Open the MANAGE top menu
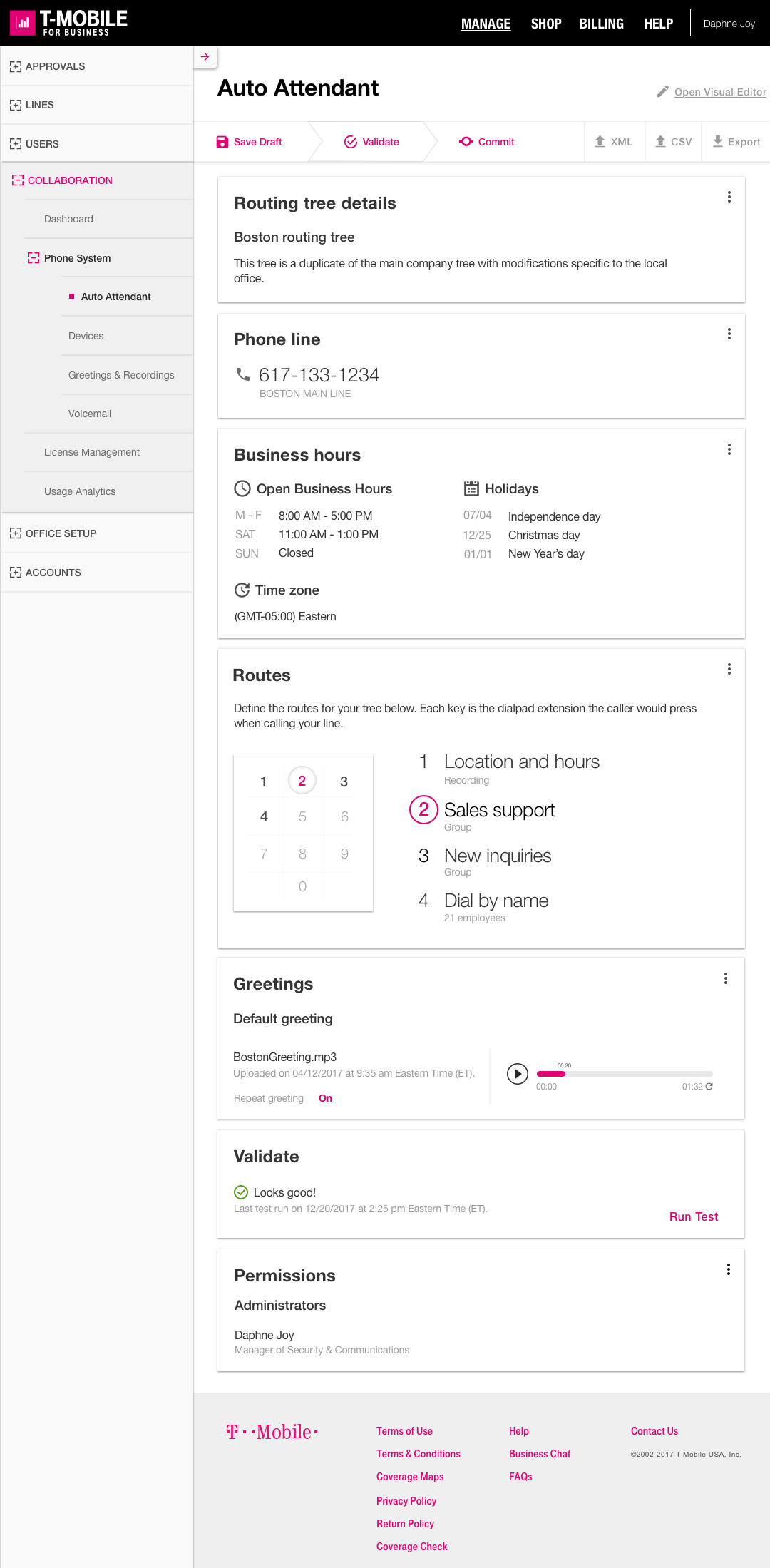 [x=486, y=24]
